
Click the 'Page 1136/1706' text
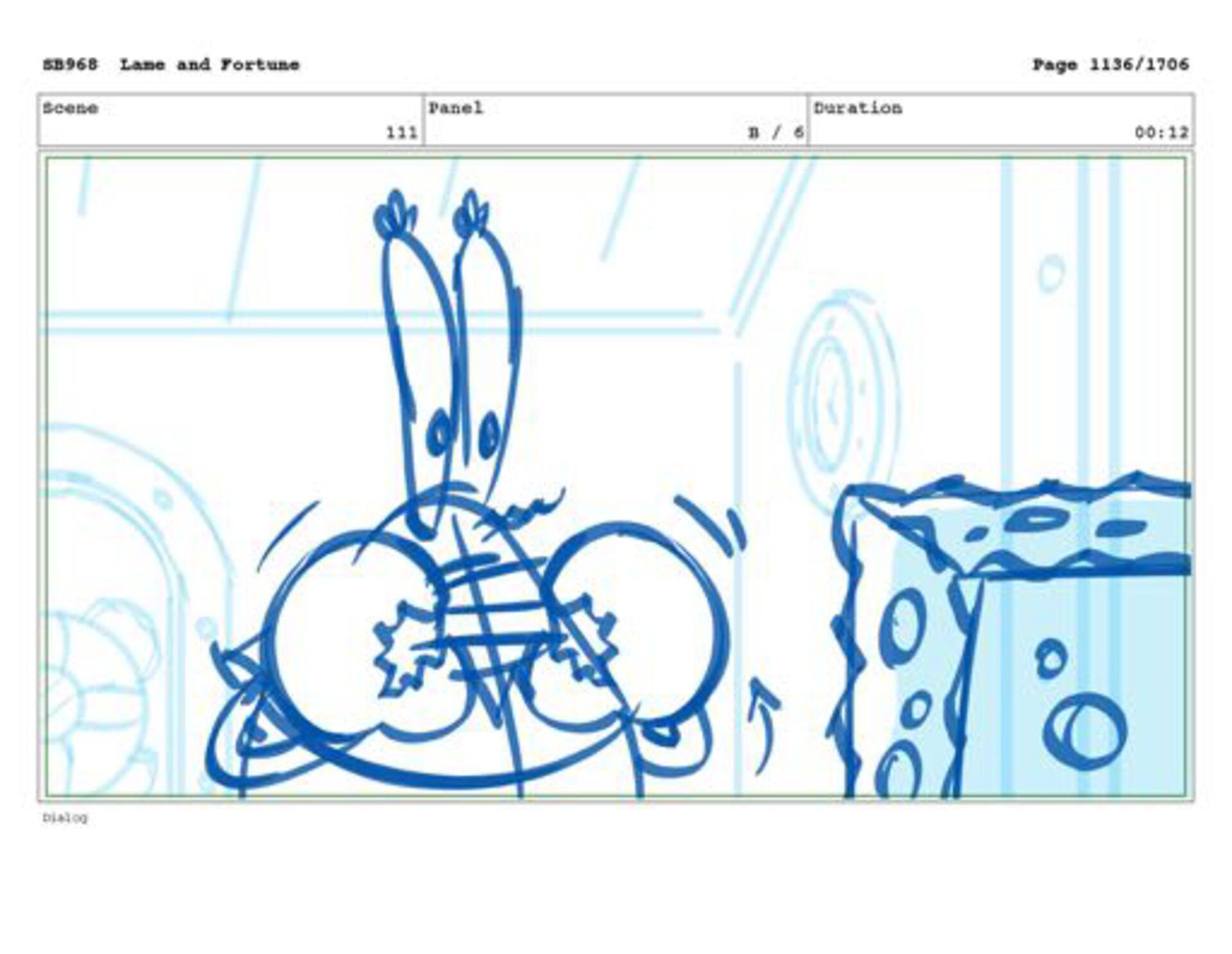pos(1110,65)
